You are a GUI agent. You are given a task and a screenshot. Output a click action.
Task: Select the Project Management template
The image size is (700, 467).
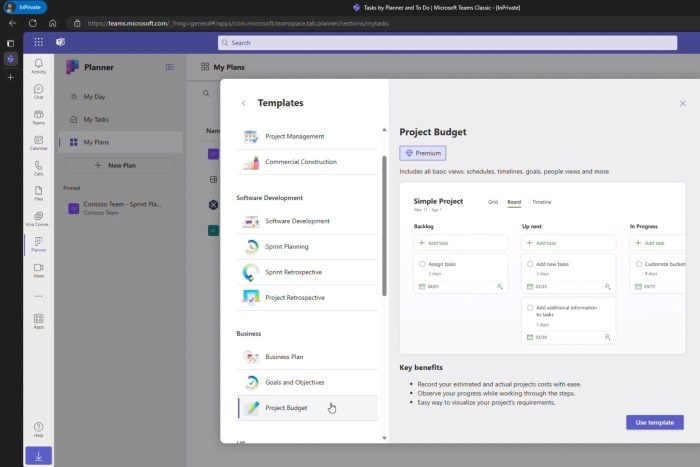(x=307, y=136)
